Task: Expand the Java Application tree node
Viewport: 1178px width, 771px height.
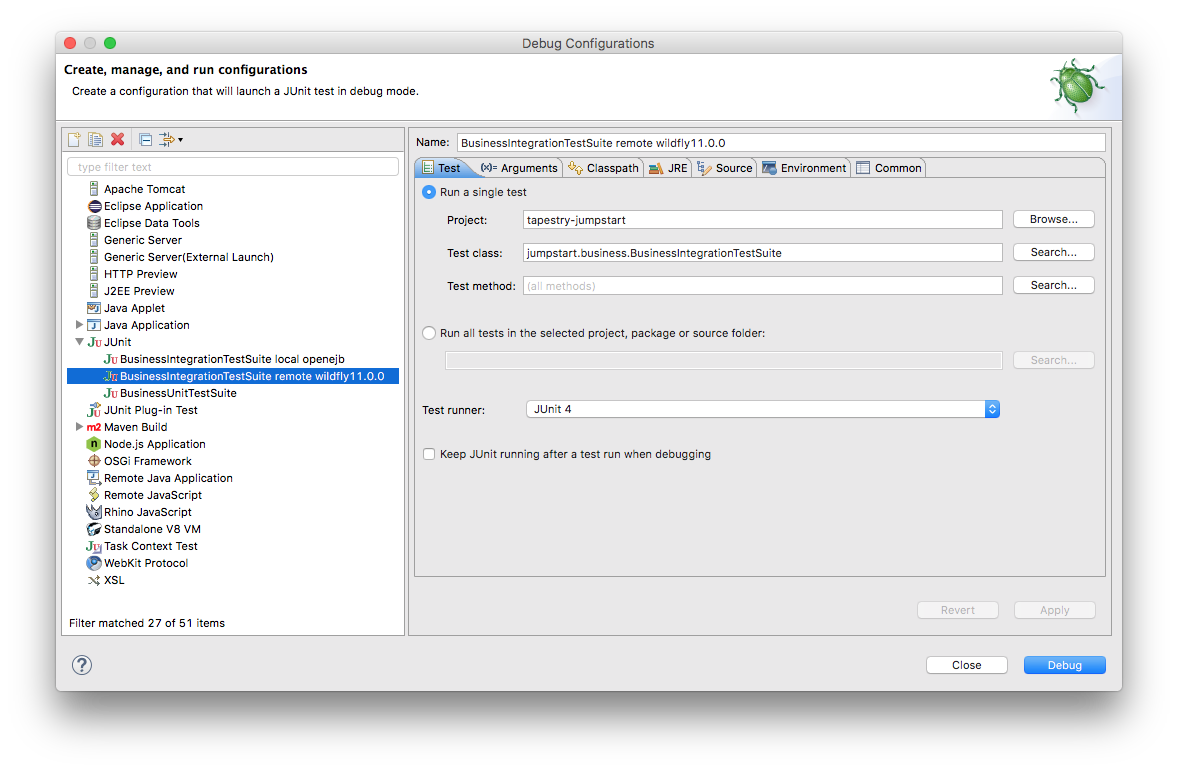Action: tap(80, 325)
